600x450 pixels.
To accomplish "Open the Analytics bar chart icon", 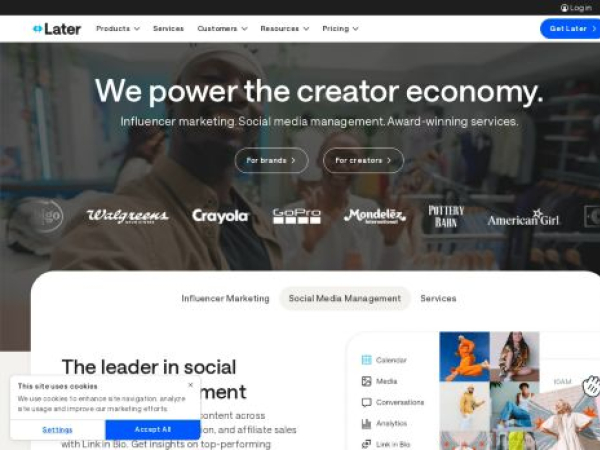I will (366, 423).
